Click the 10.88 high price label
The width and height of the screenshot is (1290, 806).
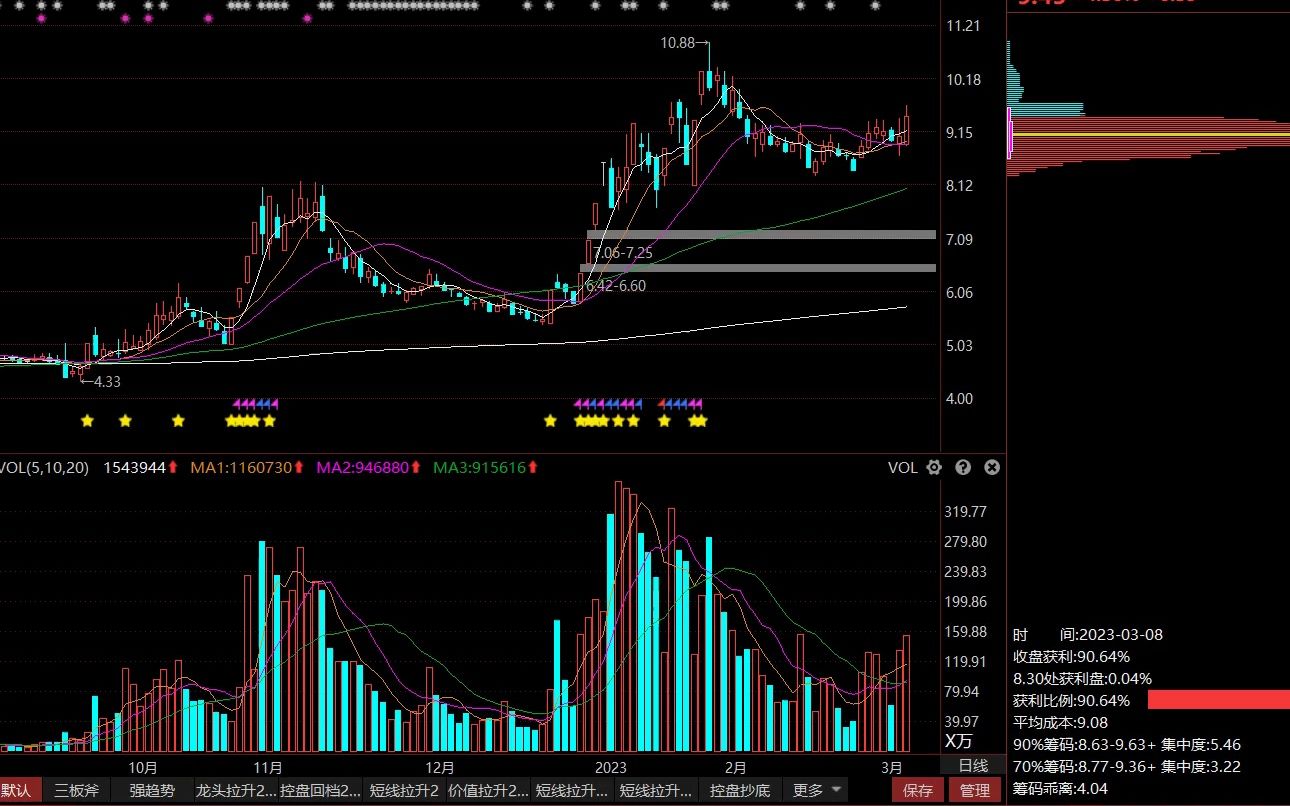click(677, 43)
